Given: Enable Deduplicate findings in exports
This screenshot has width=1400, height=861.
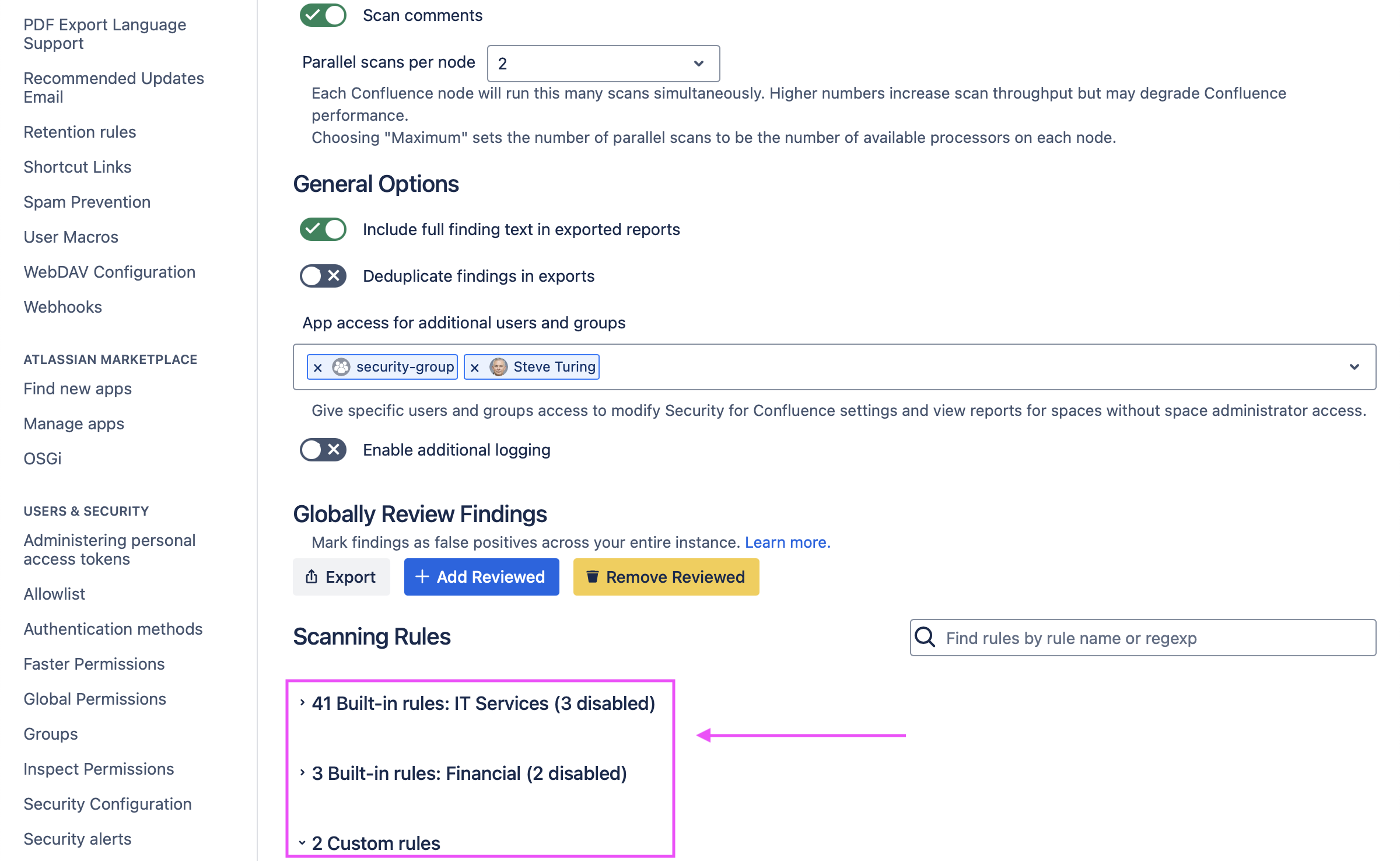Looking at the screenshot, I should pyautogui.click(x=323, y=276).
